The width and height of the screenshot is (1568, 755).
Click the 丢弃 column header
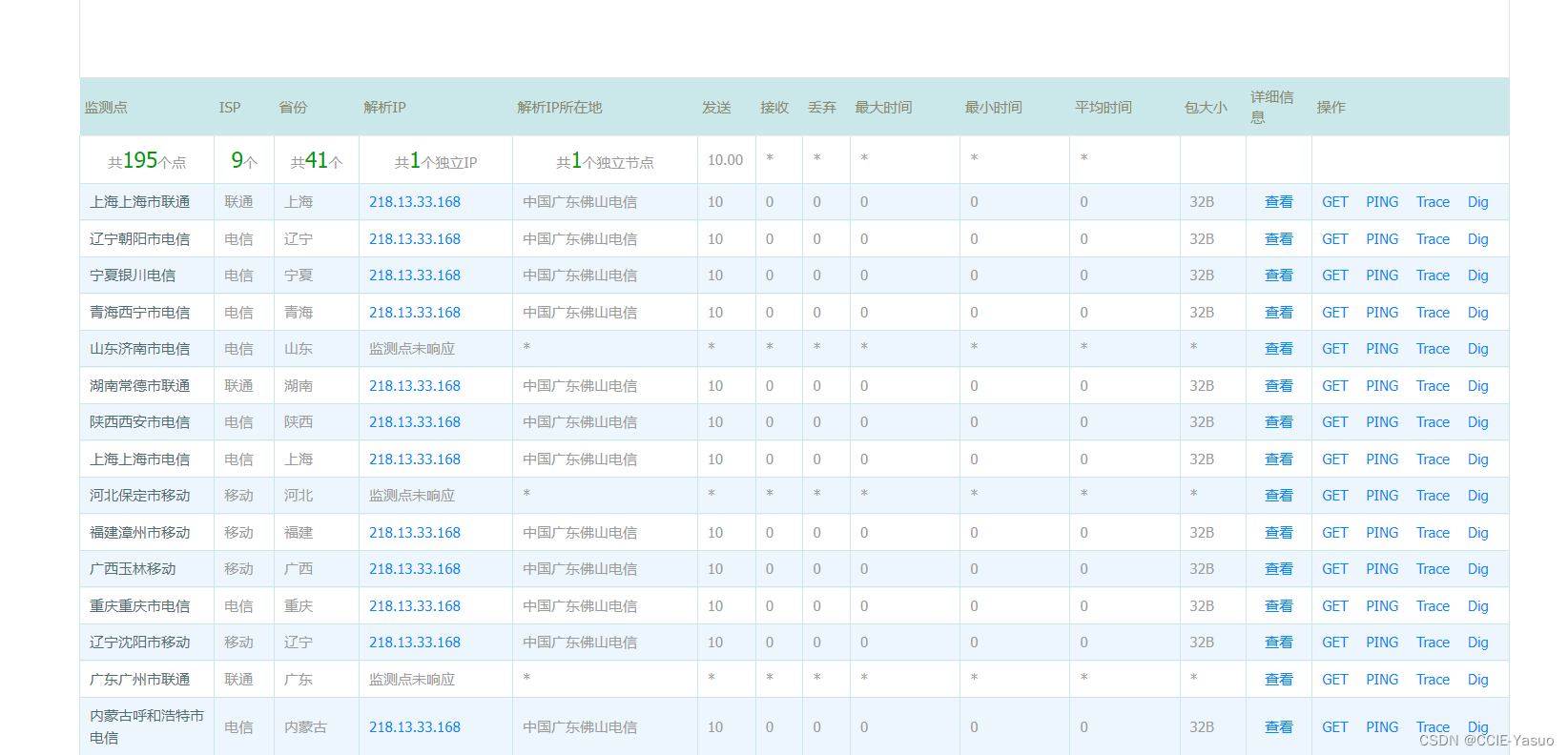pyautogui.click(x=822, y=108)
